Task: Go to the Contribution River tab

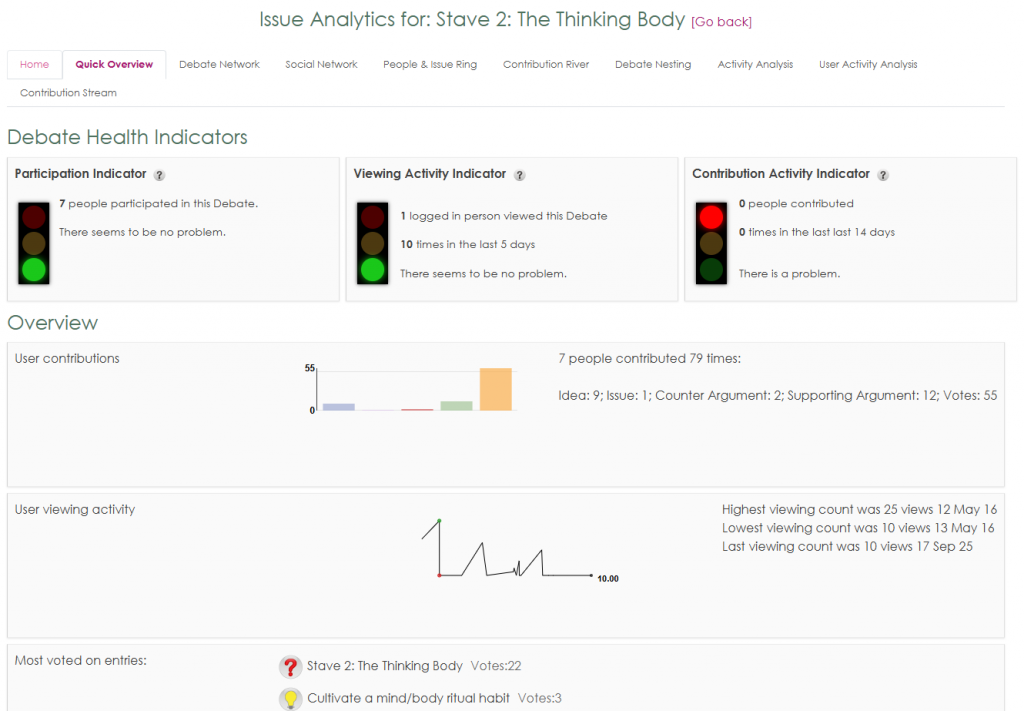Action: pos(546,65)
